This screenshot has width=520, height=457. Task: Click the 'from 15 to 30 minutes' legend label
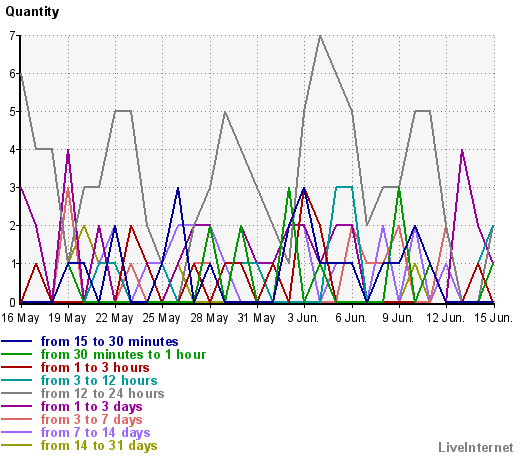click(x=109, y=342)
